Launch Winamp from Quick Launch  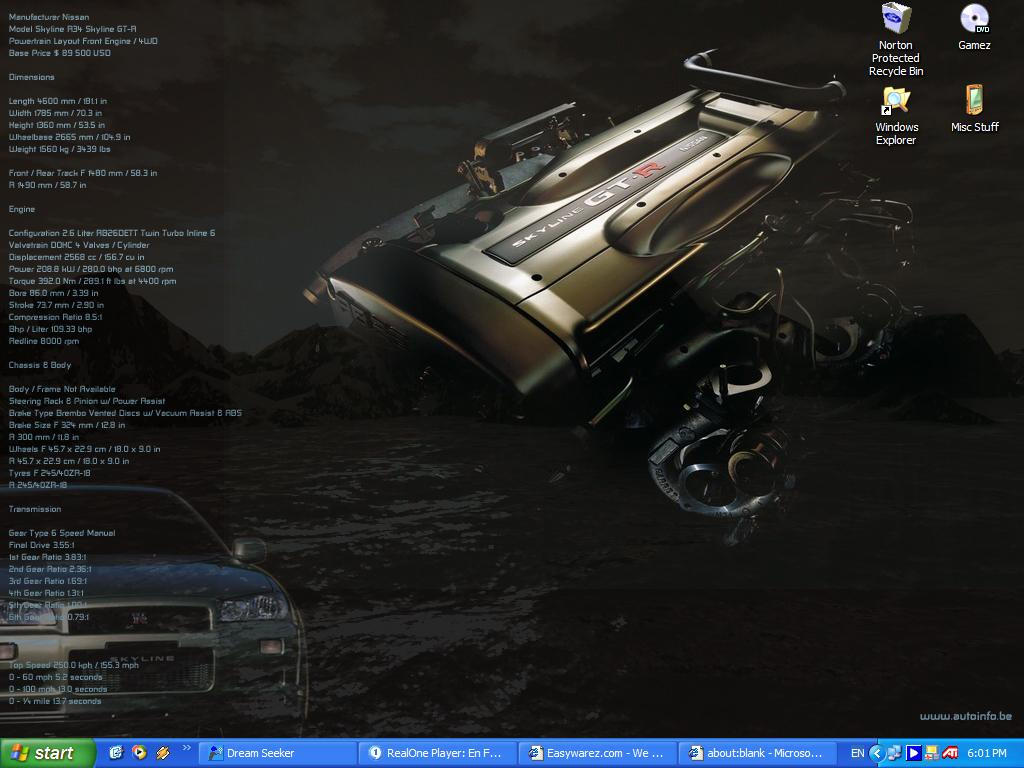click(163, 753)
